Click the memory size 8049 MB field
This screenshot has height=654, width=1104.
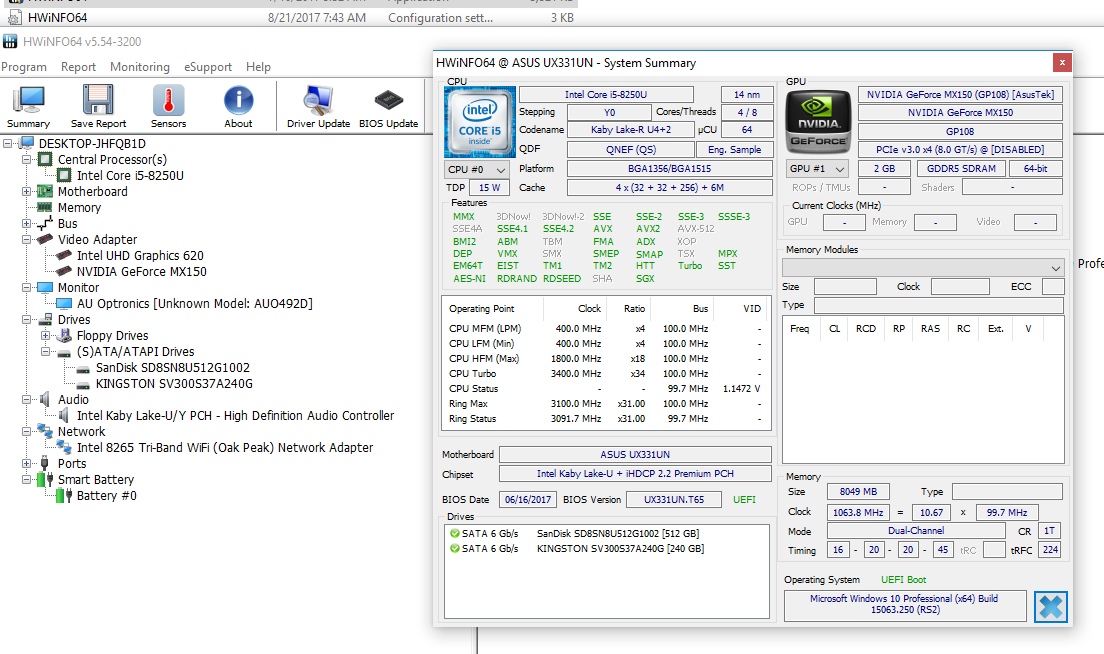tap(858, 491)
